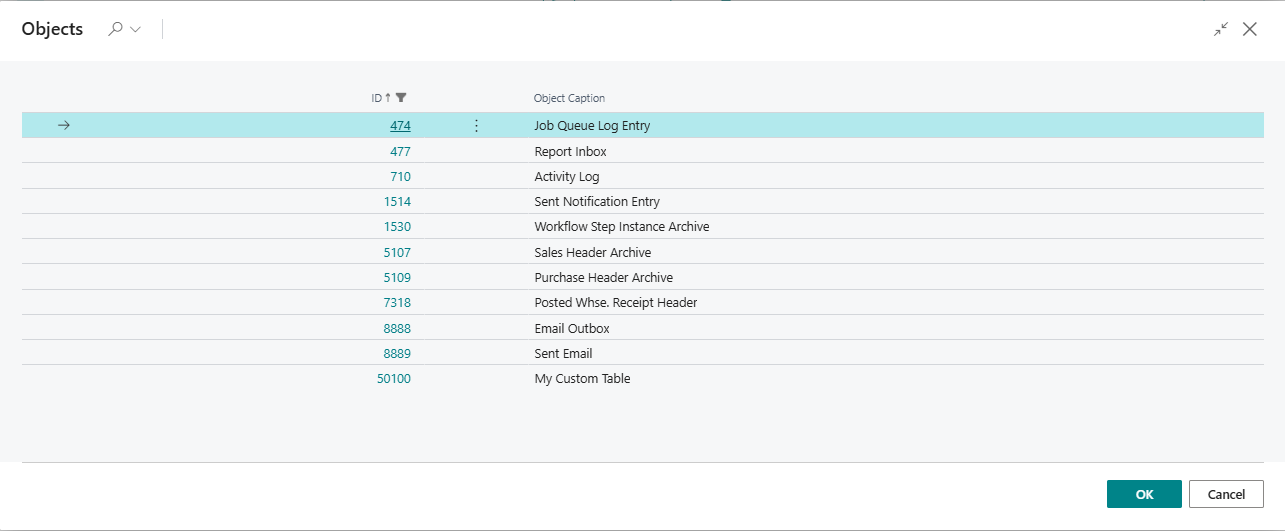Open ID link 8889
The image size is (1285, 531).
(x=397, y=354)
